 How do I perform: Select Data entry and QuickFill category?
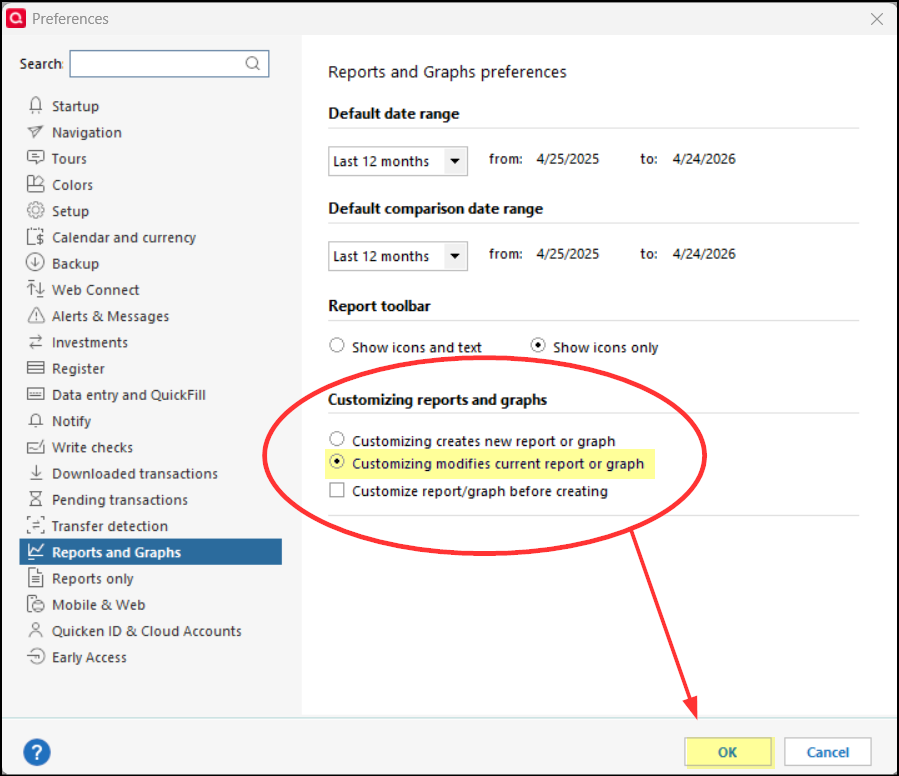(x=128, y=395)
